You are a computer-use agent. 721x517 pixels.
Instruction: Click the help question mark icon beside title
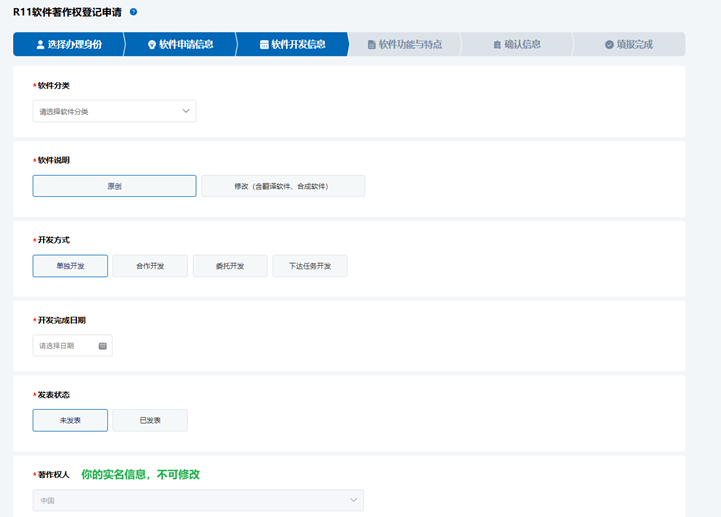[133, 12]
